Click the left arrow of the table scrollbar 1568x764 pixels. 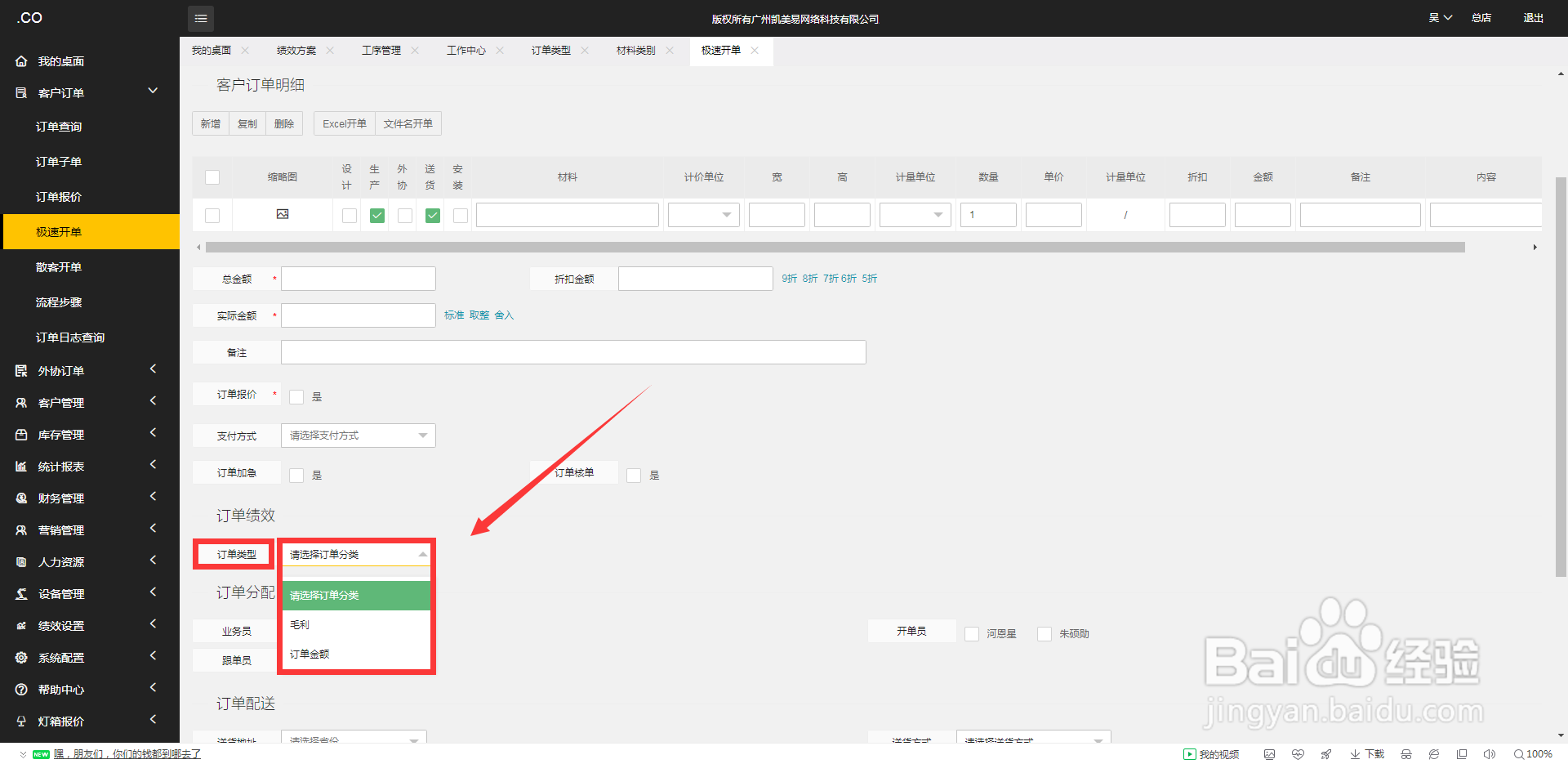[x=198, y=247]
